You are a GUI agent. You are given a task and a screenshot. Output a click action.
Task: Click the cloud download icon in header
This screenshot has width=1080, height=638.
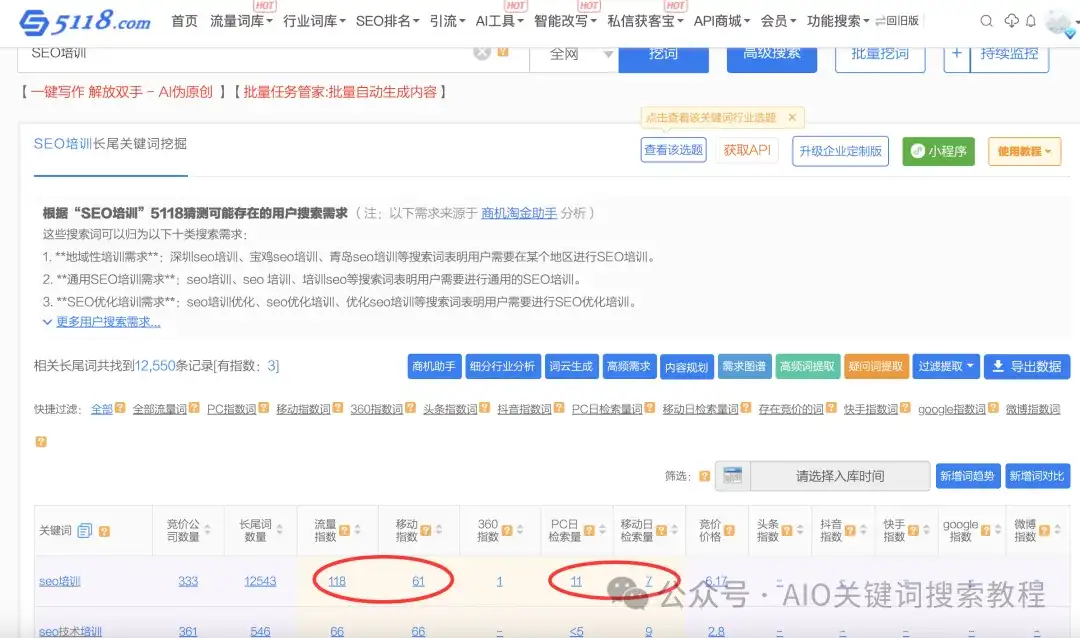[x=1011, y=21]
